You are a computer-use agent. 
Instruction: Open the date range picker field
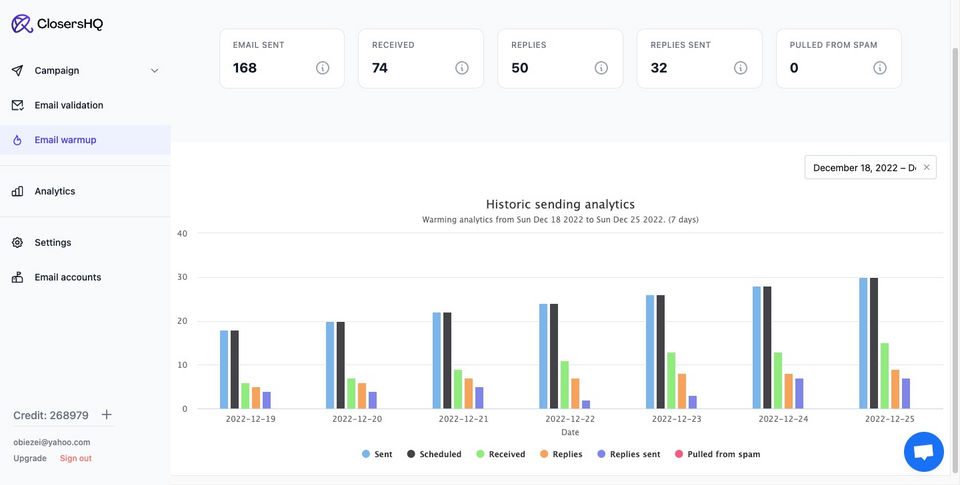point(863,167)
